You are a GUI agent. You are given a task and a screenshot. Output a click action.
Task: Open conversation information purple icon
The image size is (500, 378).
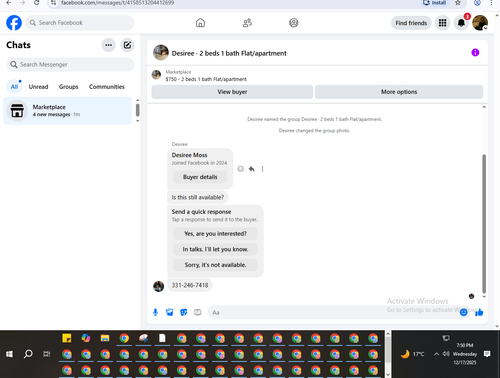pos(475,52)
